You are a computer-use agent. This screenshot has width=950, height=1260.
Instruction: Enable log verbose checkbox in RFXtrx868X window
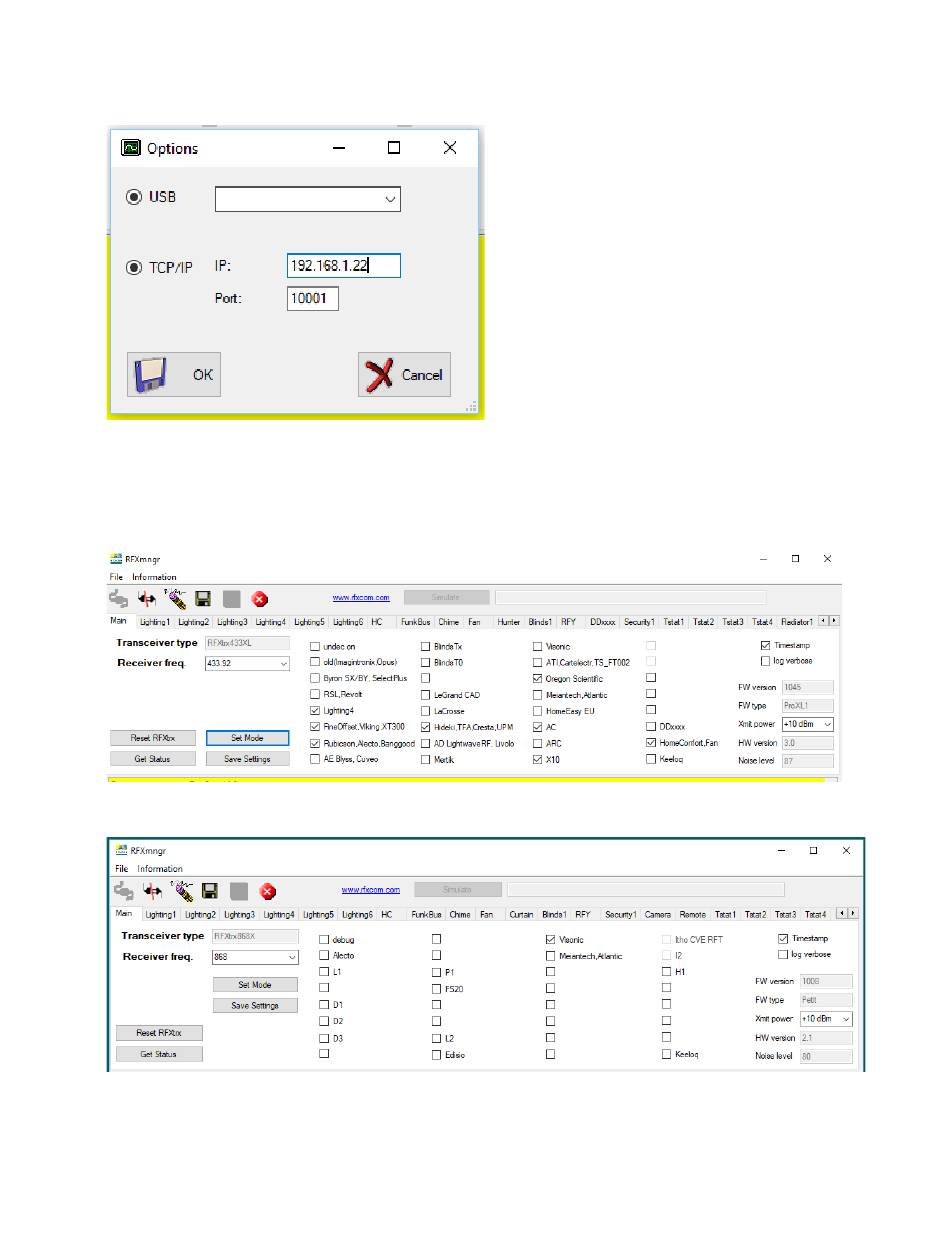click(x=783, y=954)
